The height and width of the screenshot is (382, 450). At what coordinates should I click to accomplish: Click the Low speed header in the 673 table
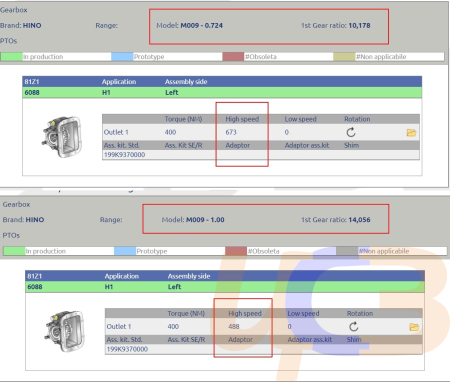pyautogui.click(x=300, y=119)
